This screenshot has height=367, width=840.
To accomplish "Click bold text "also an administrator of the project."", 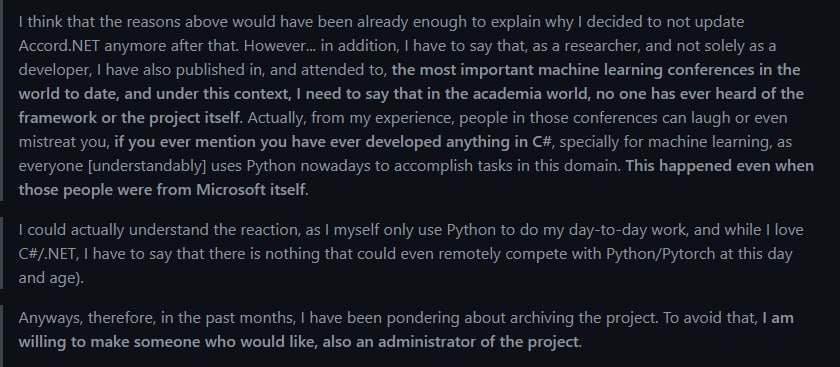I will [x=451, y=342].
